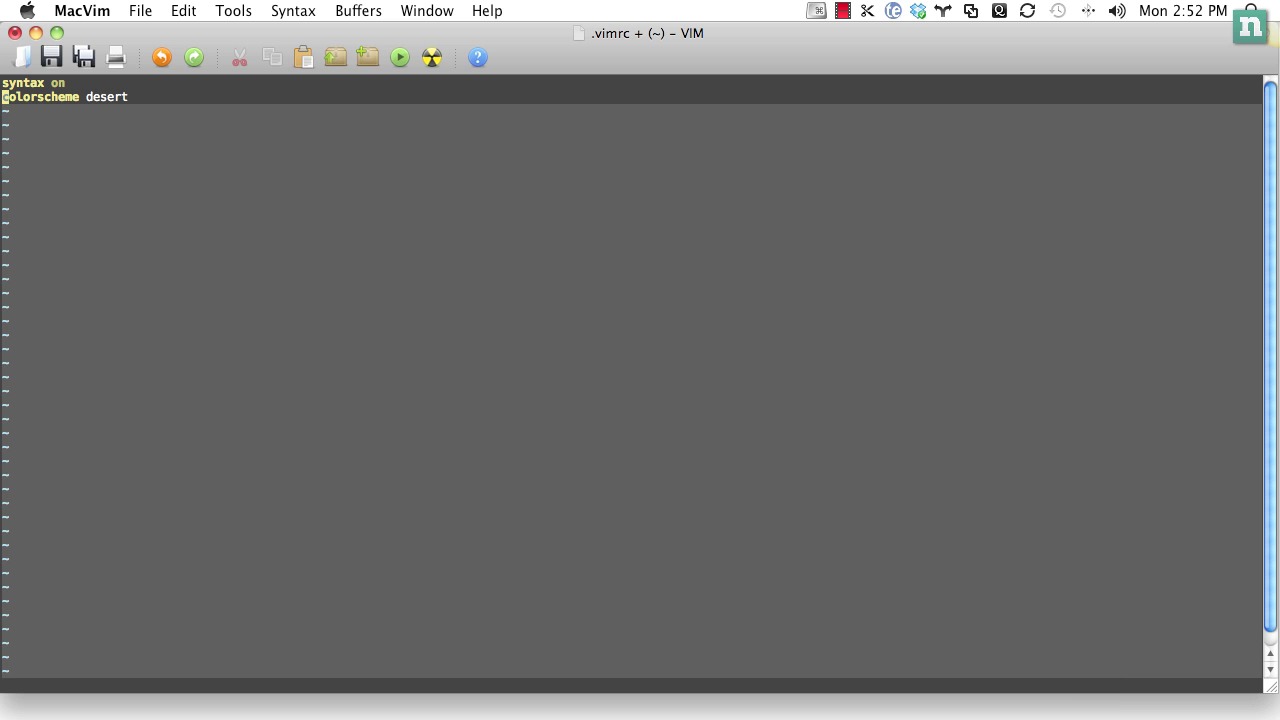Open the Dropbox menu bar icon
Viewport: 1280px width, 720px height.
pos(918,11)
